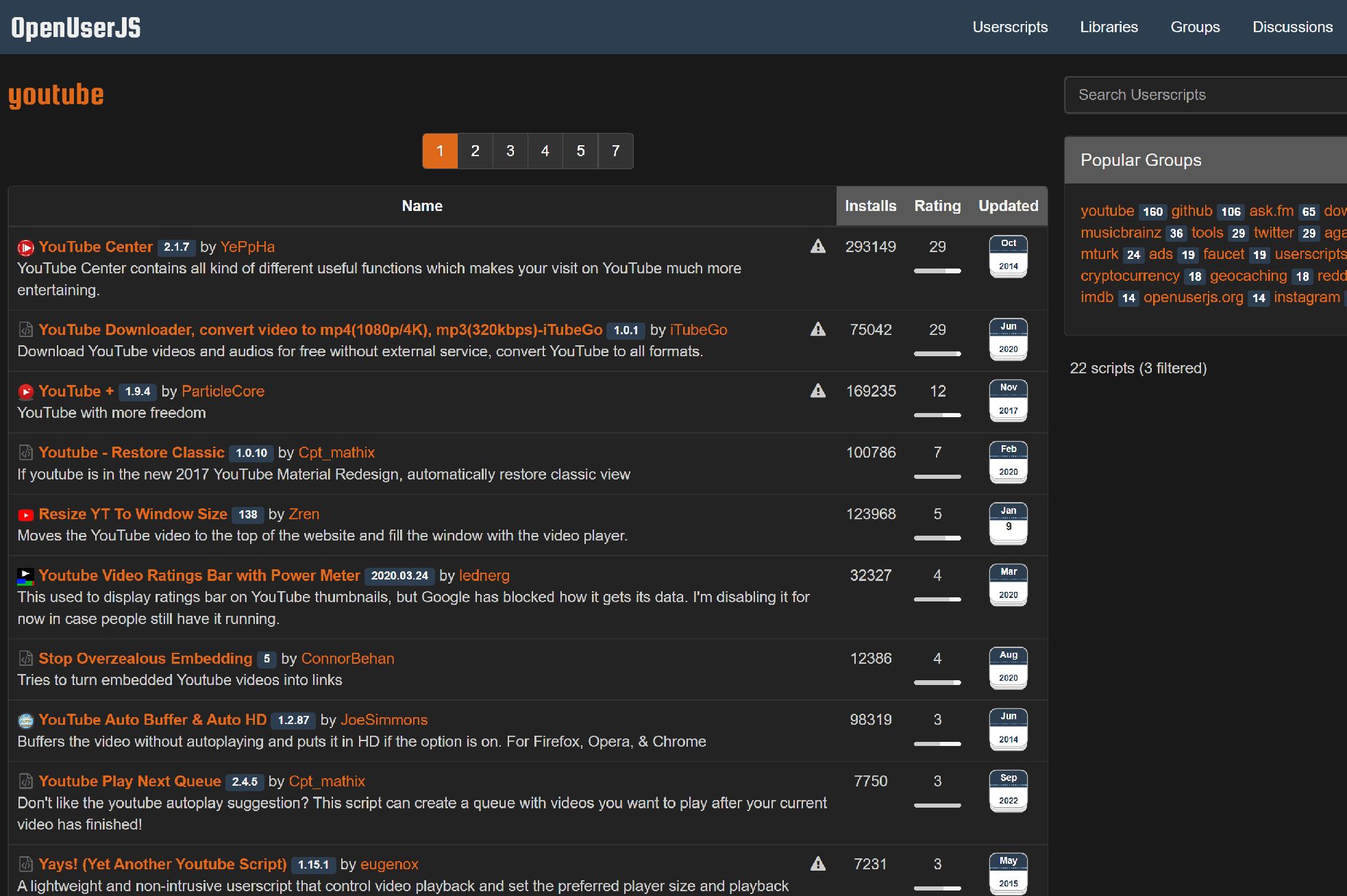This screenshot has width=1347, height=896.
Task: Click the Oct 2014 calendar icon
Action: [1008, 256]
